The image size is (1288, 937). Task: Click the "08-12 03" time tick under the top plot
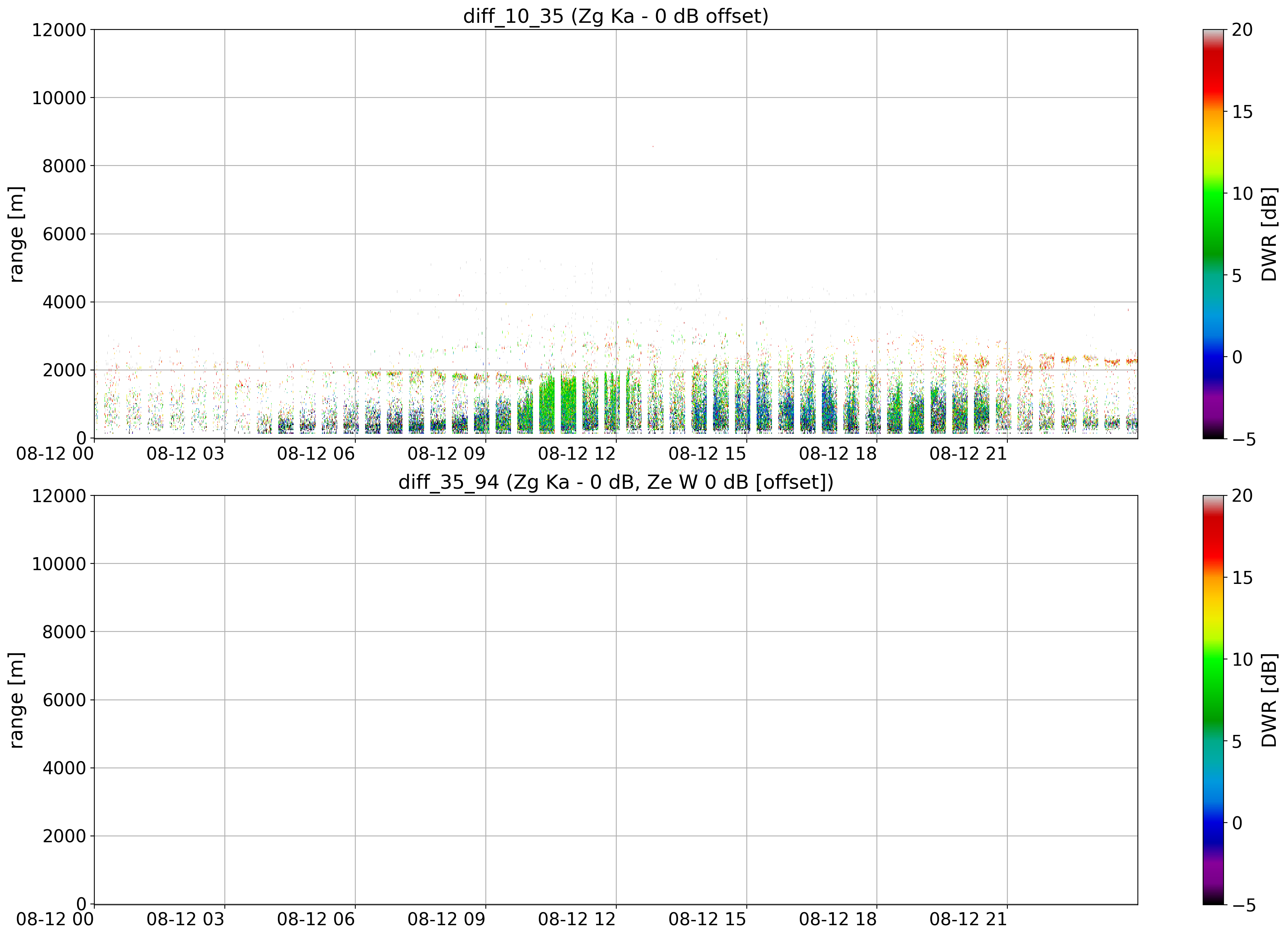pos(186,454)
